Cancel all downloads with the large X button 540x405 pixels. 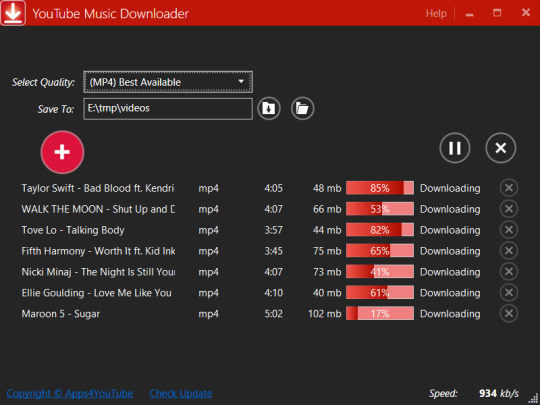[x=500, y=148]
